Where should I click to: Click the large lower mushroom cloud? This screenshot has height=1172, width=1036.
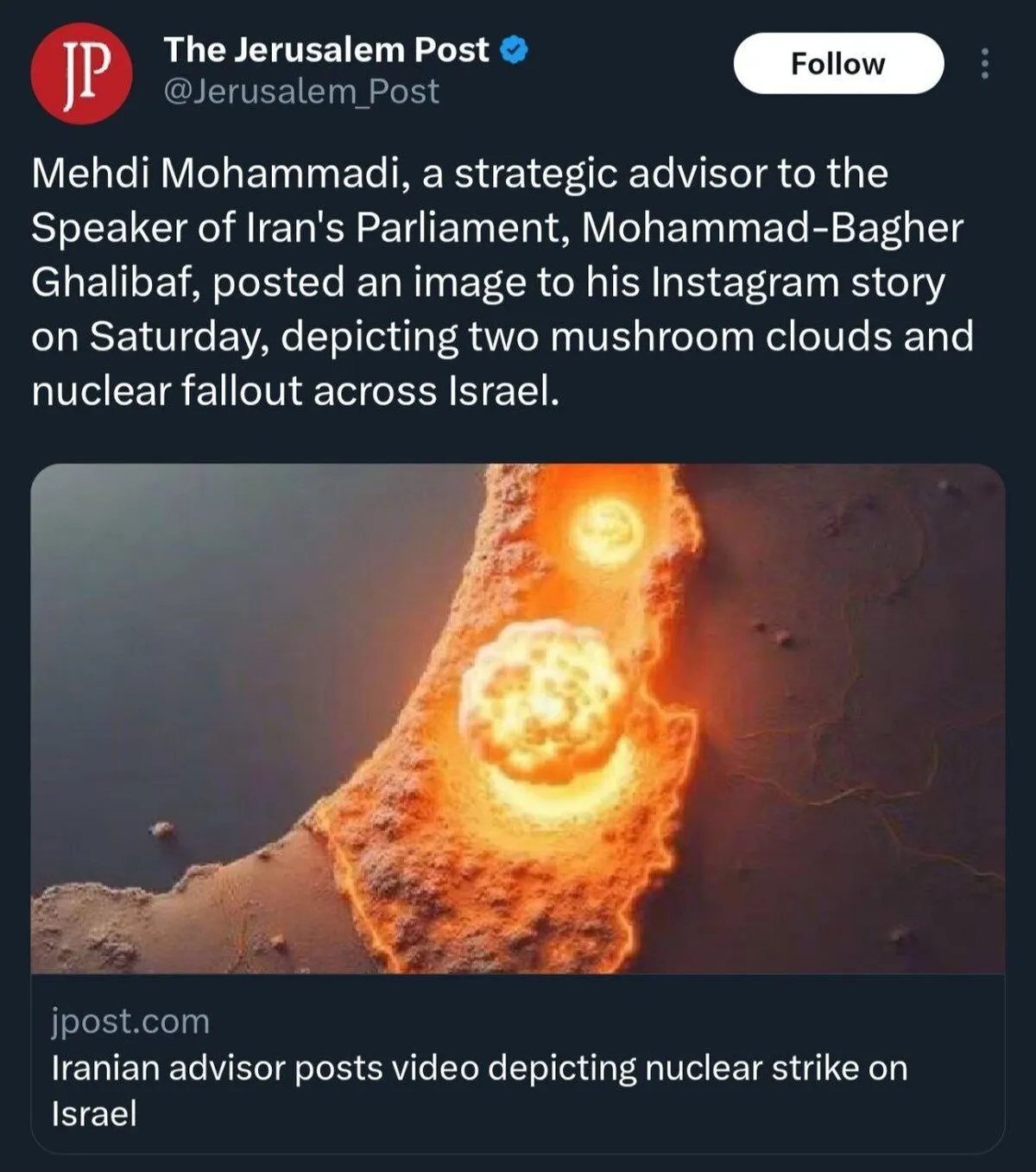(x=544, y=695)
